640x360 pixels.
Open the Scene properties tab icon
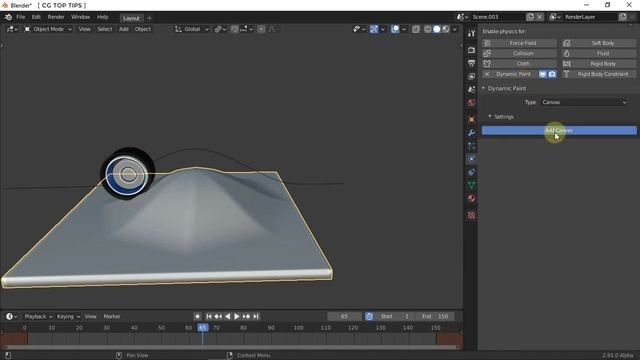(471, 89)
